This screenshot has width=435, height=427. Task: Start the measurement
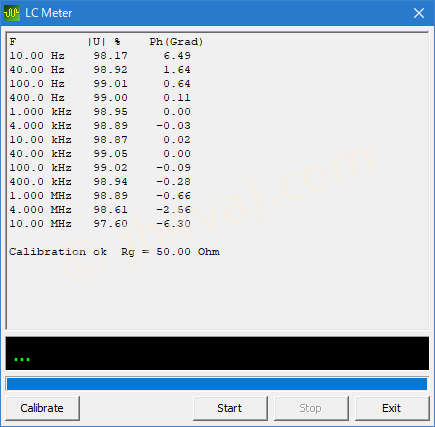[x=230, y=408]
